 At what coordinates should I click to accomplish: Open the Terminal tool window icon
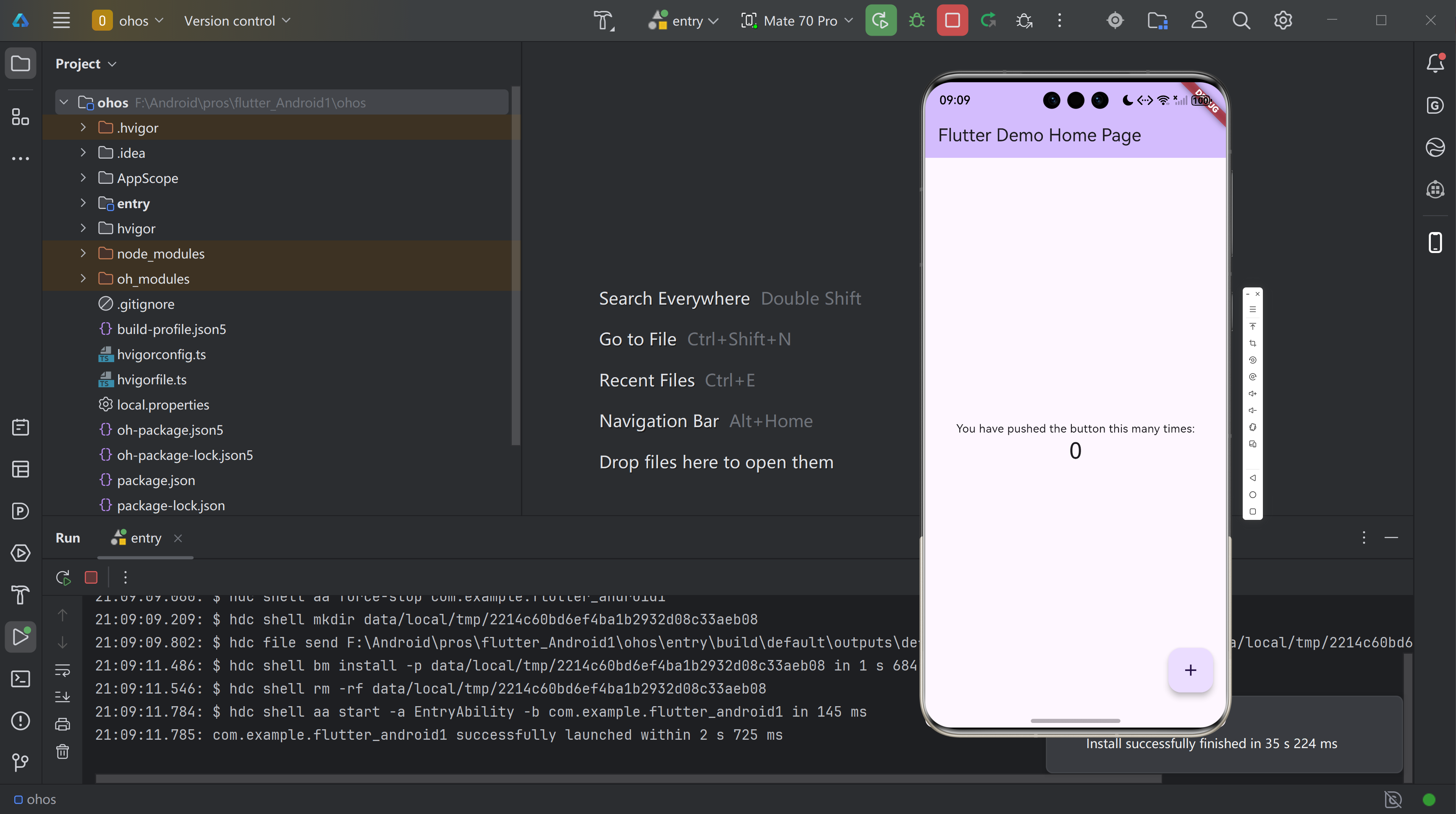coord(21,678)
